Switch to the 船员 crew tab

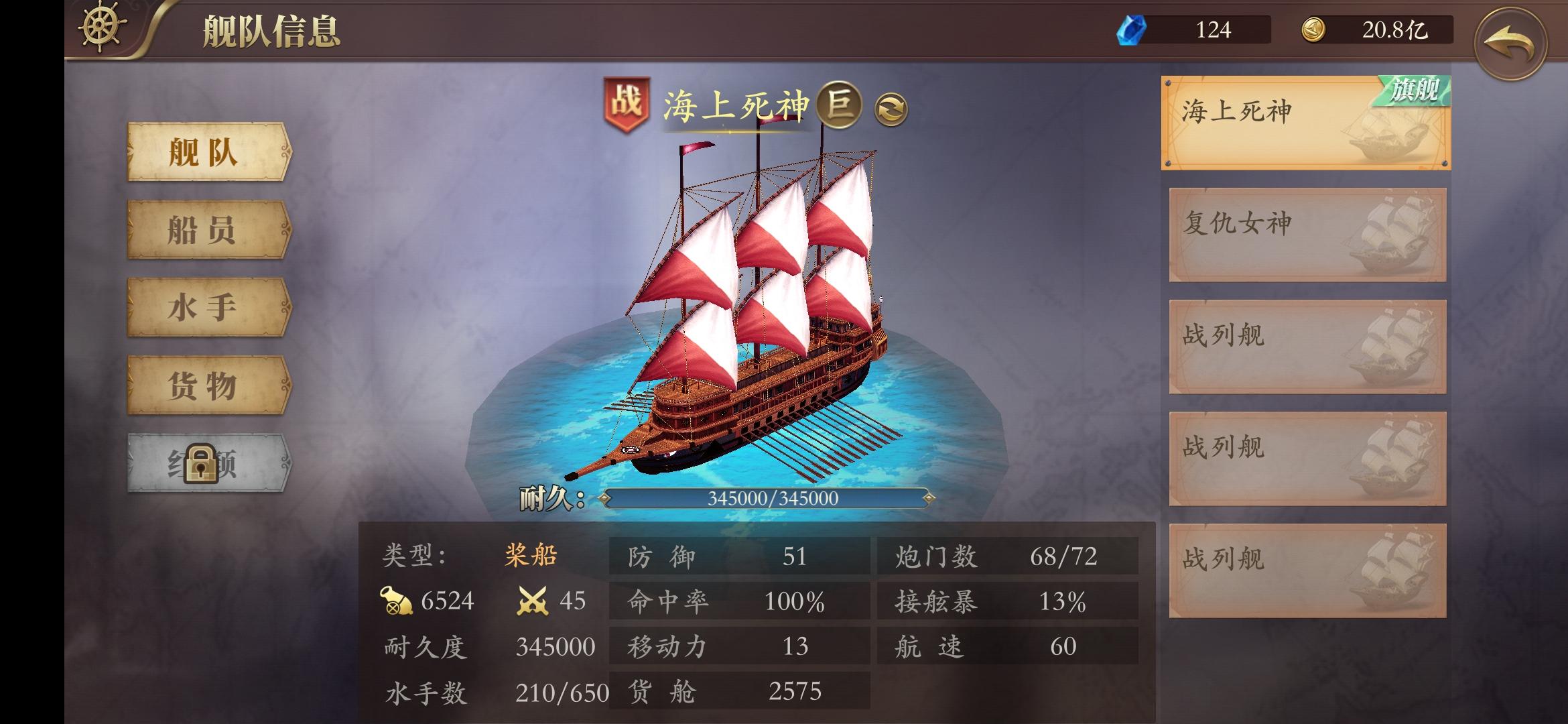point(209,230)
